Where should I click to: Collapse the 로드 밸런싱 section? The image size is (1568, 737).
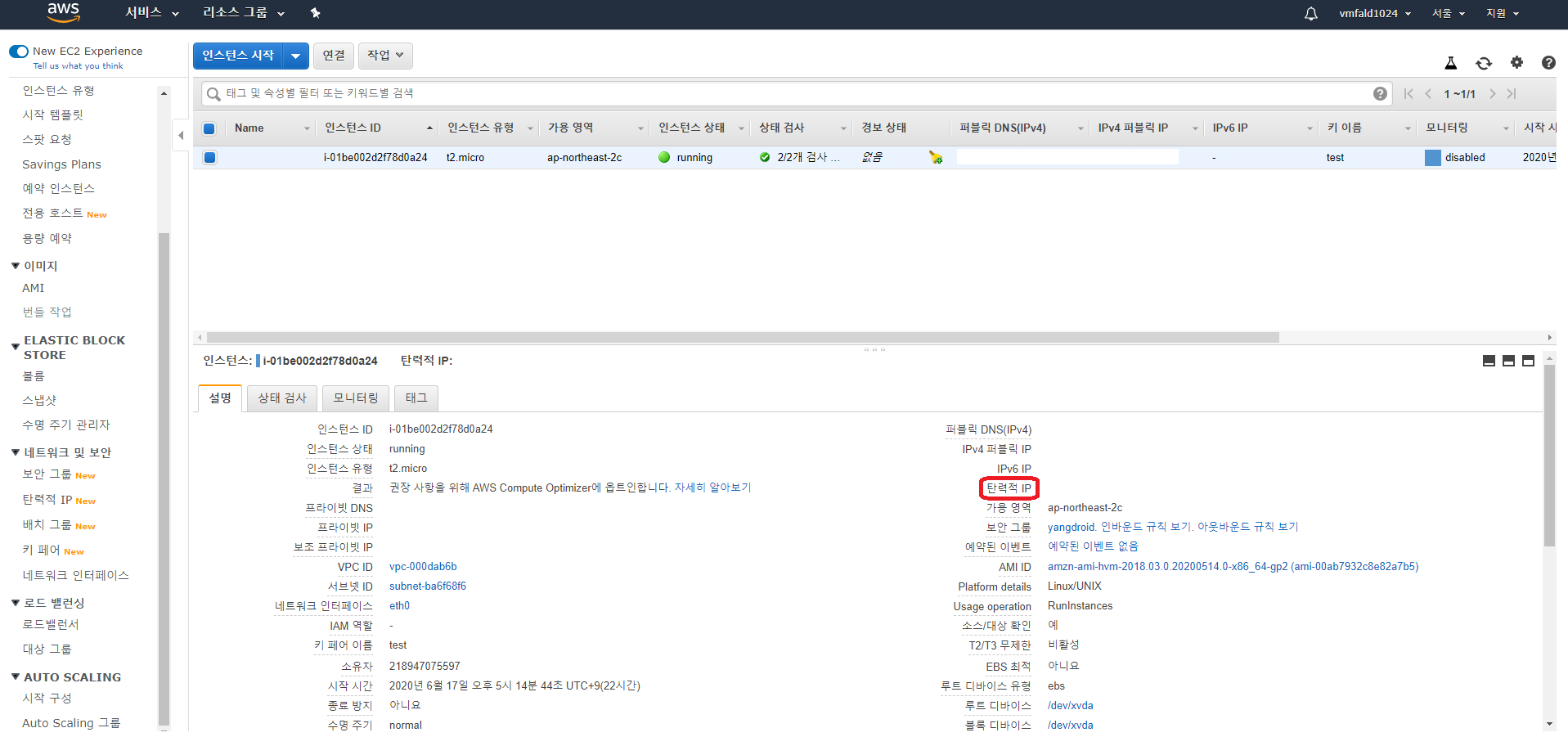click(16, 603)
